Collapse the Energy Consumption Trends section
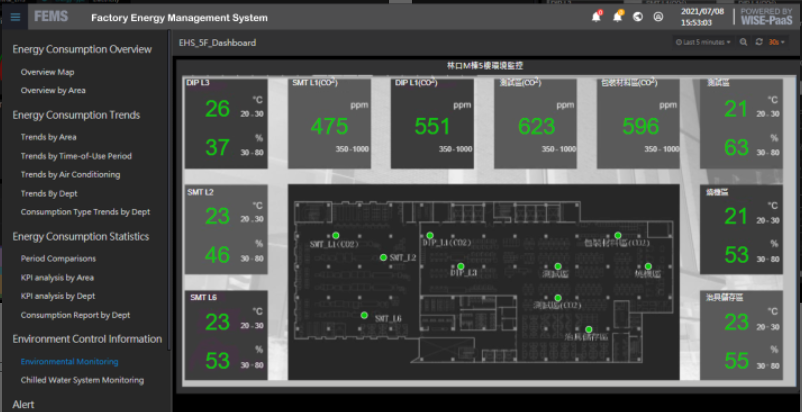 (76, 115)
